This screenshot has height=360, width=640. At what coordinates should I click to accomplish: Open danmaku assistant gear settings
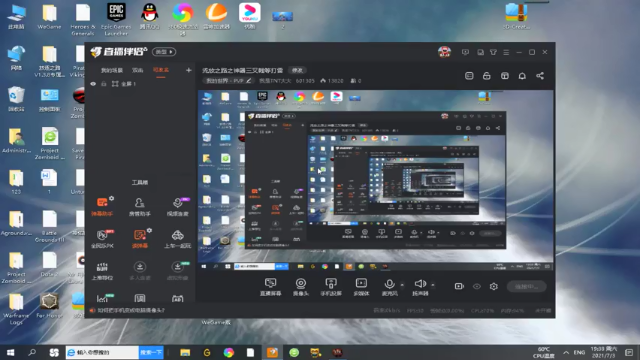coord(111,198)
